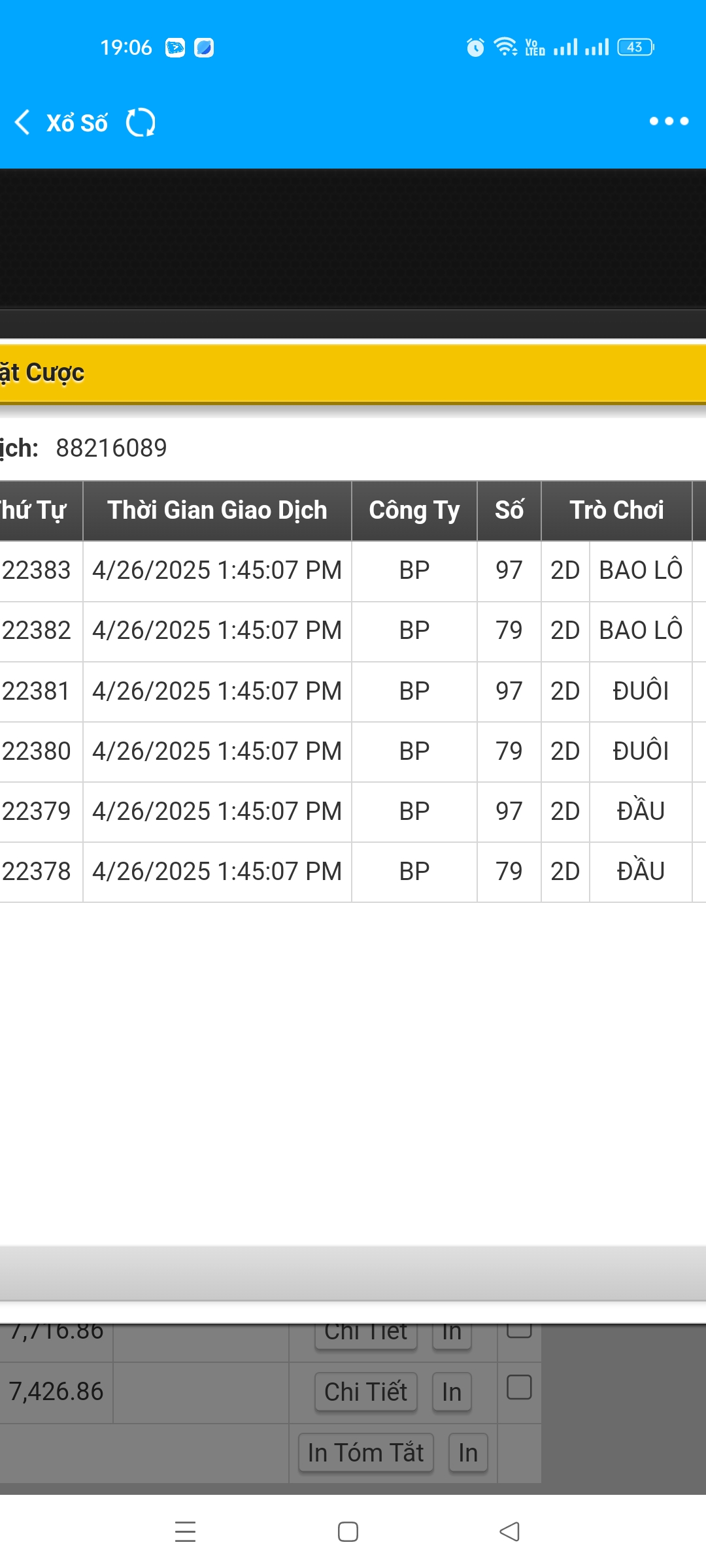Select the Công Ty column header
The image size is (706, 1568).
[x=414, y=510]
